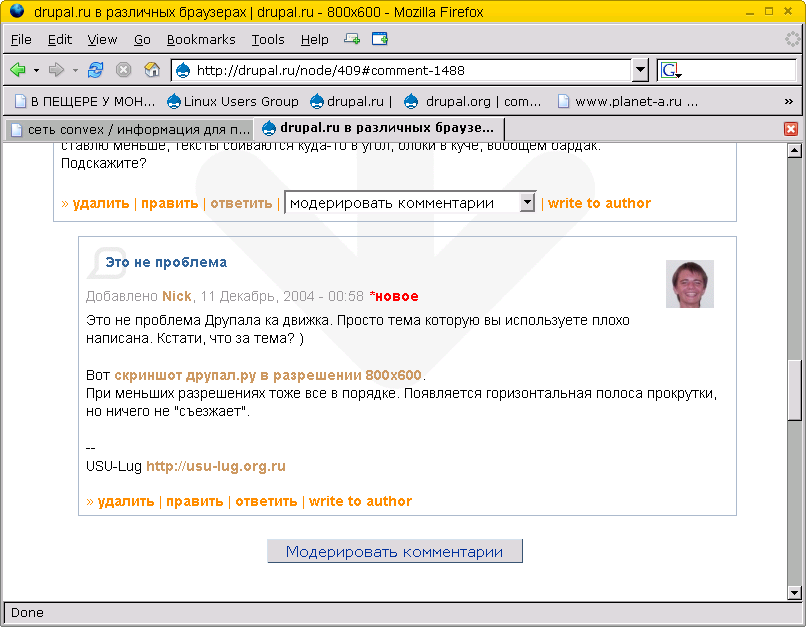Click the Модерировать комментарии button

pyautogui.click(x=395, y=551)
